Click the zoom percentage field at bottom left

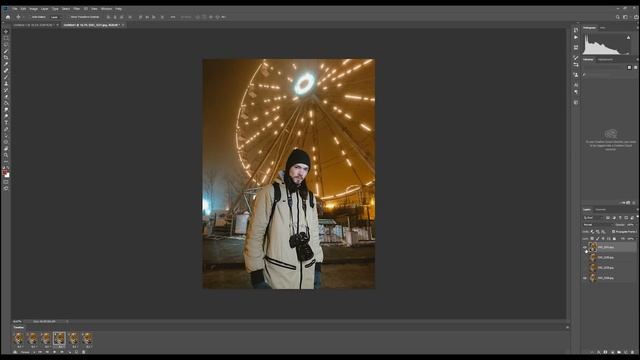[x=17, y=322]
